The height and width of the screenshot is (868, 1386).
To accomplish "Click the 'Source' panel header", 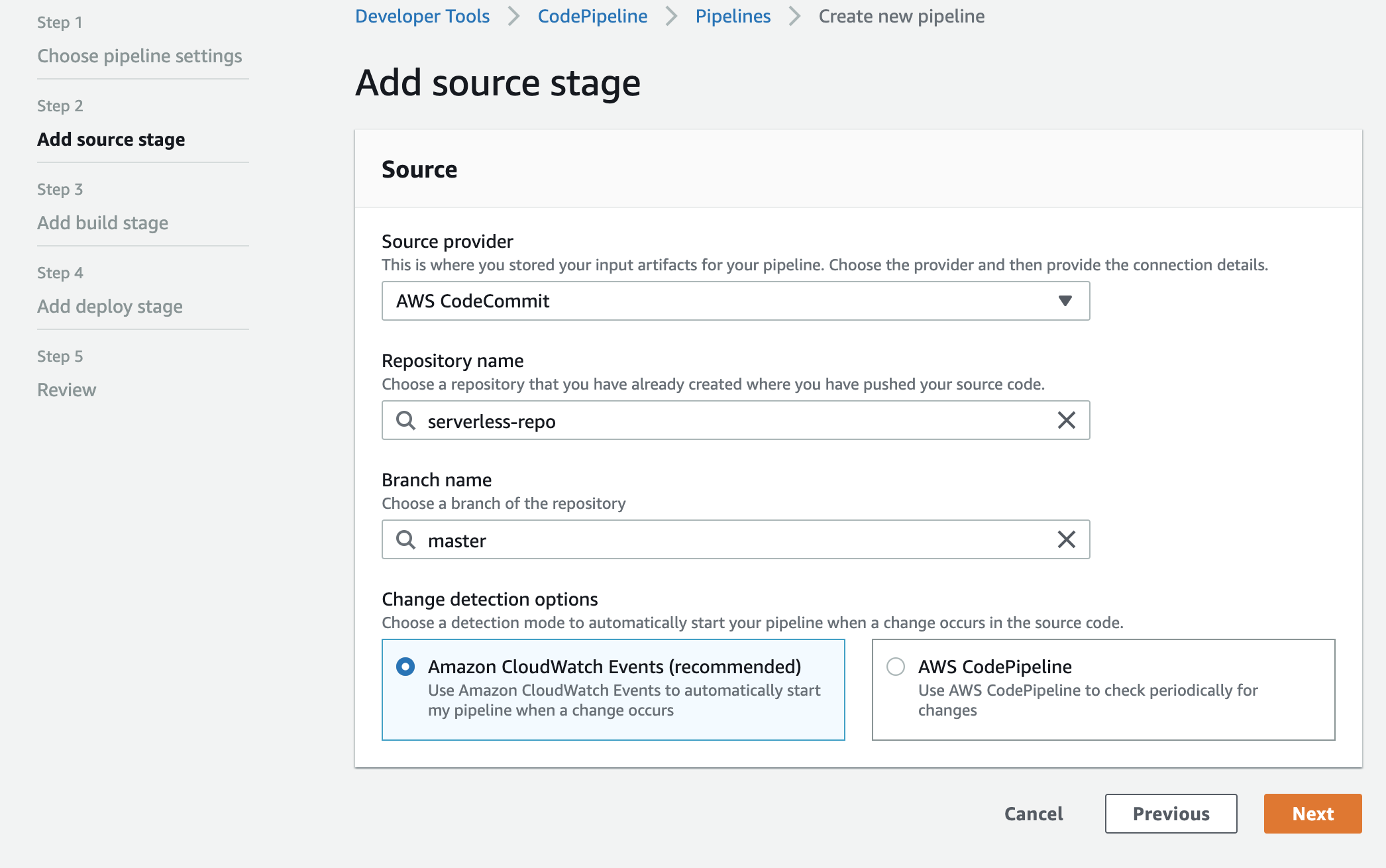I will pyautogui.click(x=419, y=170).
